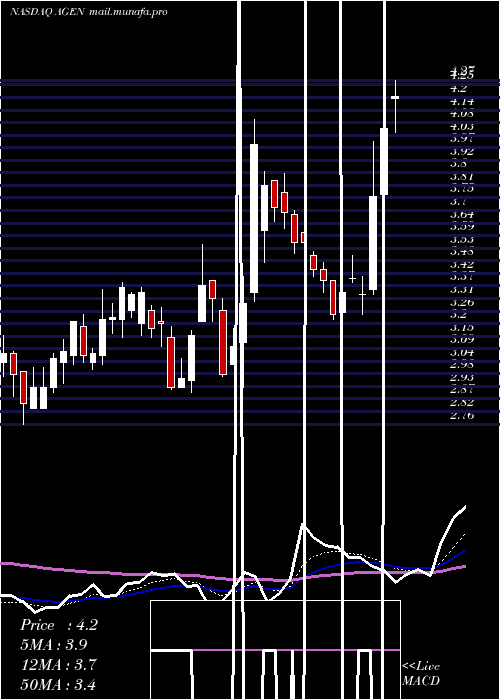Click the 3.04 price axis label
The width and height of the screenshot is (500, 700).
pos(462,352)
